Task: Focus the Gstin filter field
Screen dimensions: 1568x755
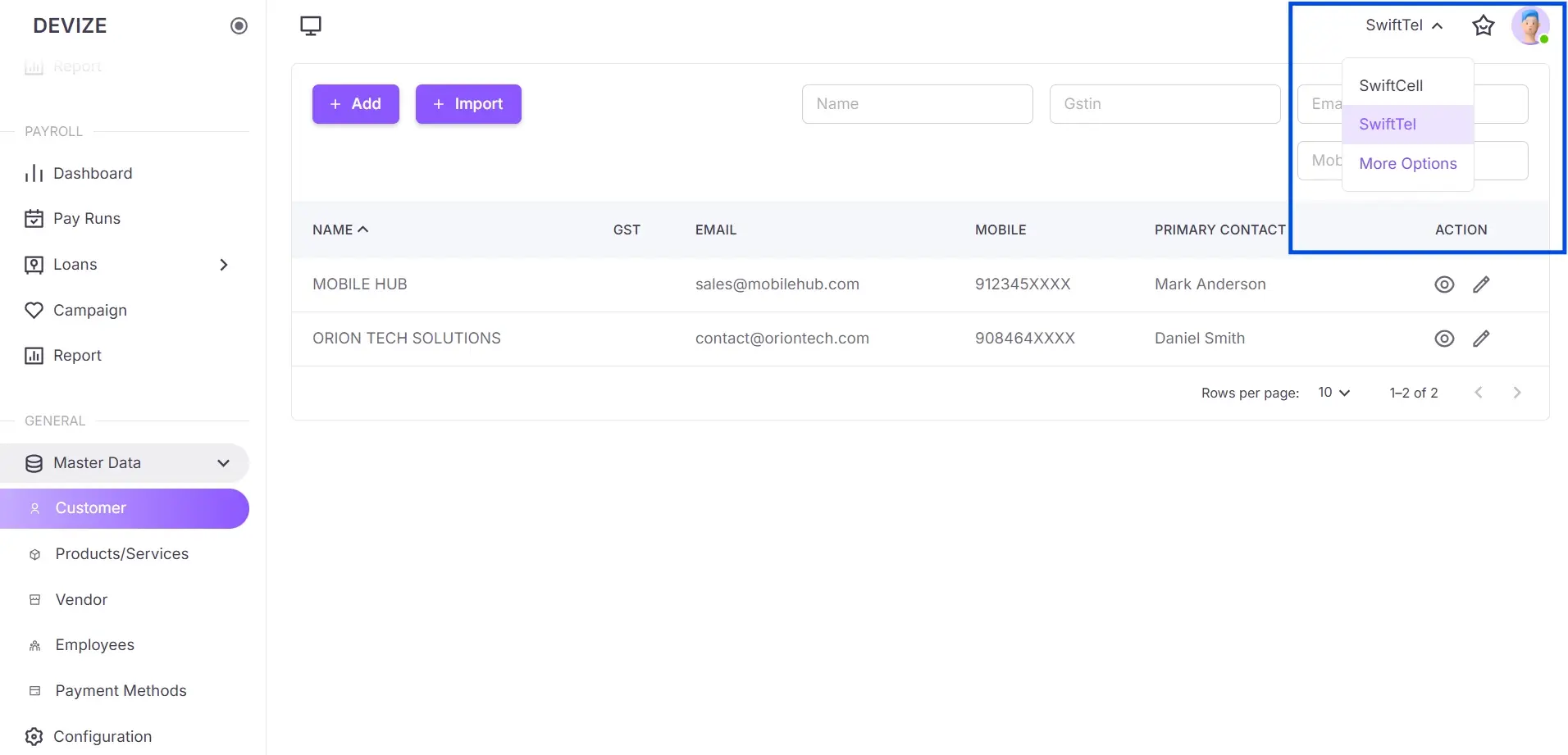Action: (x=1165, y=104)
